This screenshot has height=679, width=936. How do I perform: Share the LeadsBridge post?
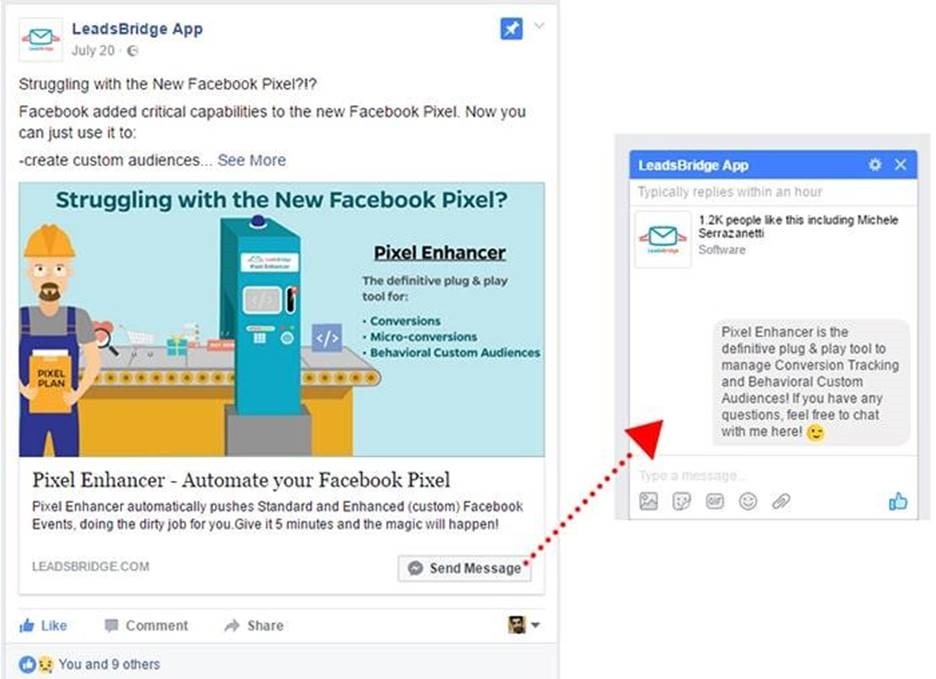(254, 625)
